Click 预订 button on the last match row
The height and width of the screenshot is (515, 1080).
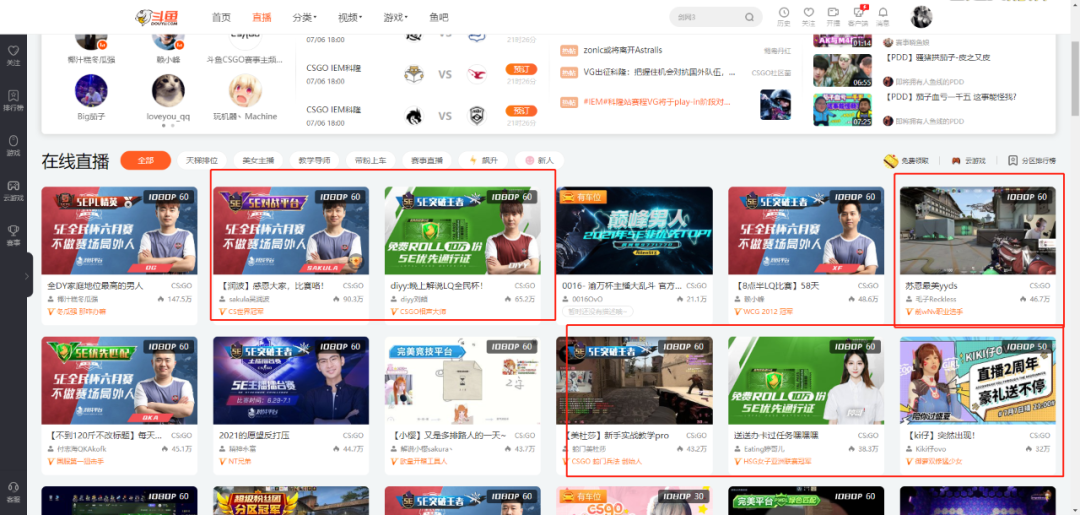521,110
